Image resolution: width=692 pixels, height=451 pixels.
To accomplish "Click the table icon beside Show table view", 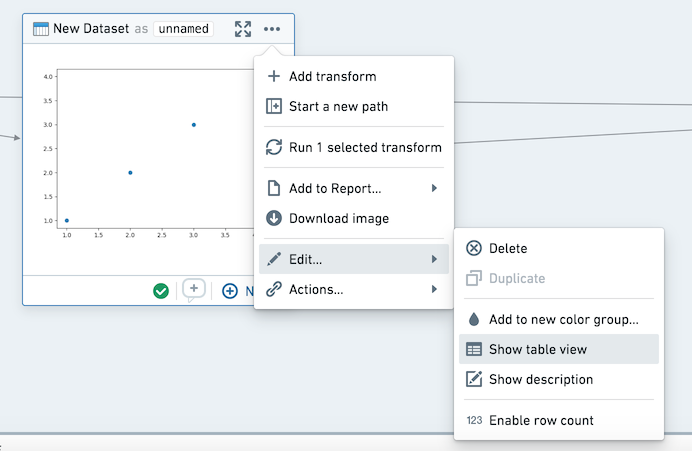I will pos(474,349).
